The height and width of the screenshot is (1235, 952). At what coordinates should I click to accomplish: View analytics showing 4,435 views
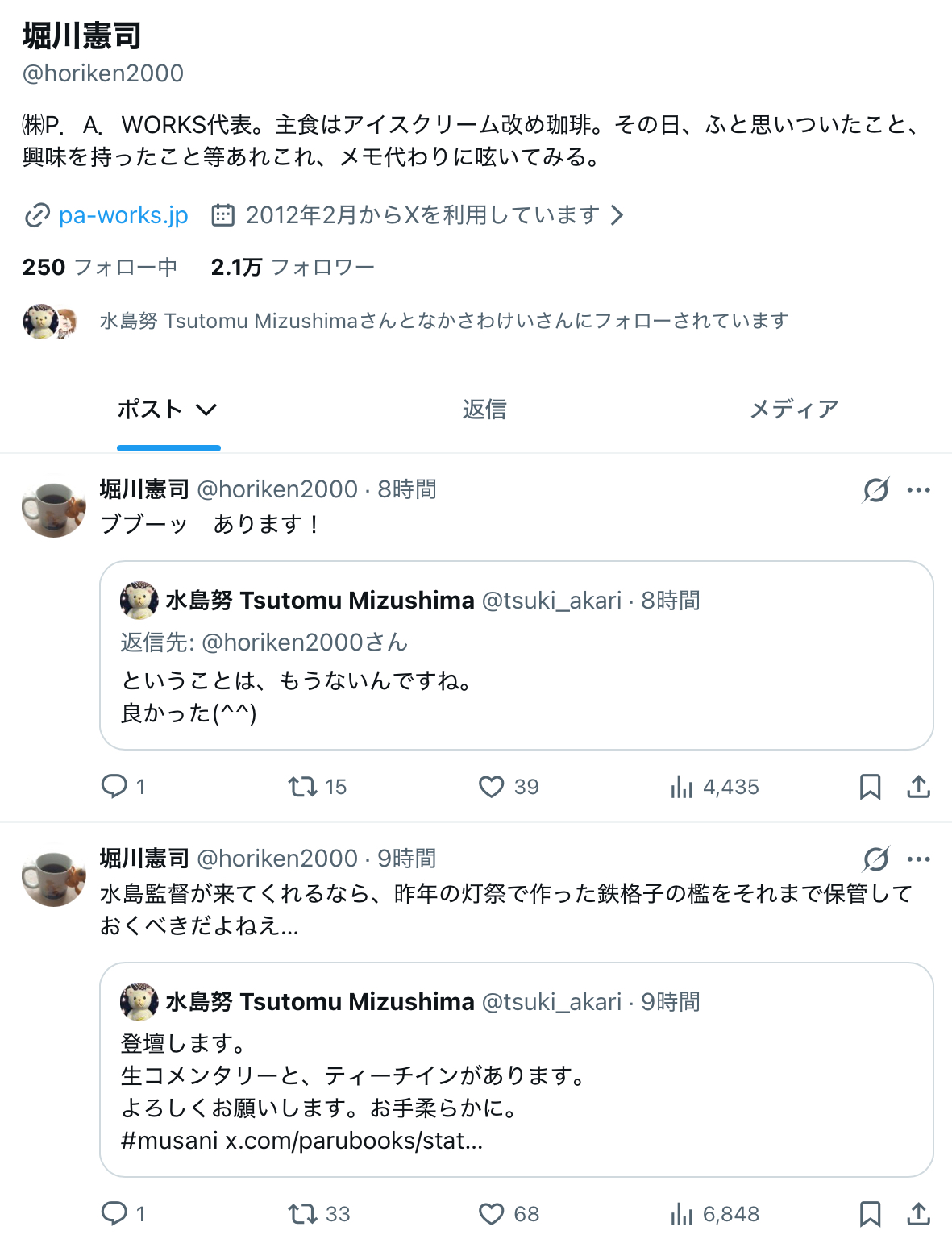[x=682, y=786]
